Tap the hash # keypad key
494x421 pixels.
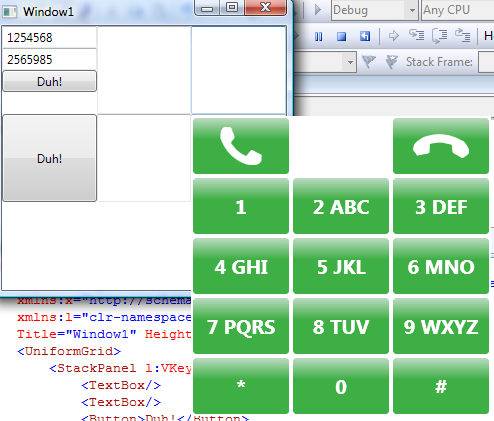(x=441, y=386)
